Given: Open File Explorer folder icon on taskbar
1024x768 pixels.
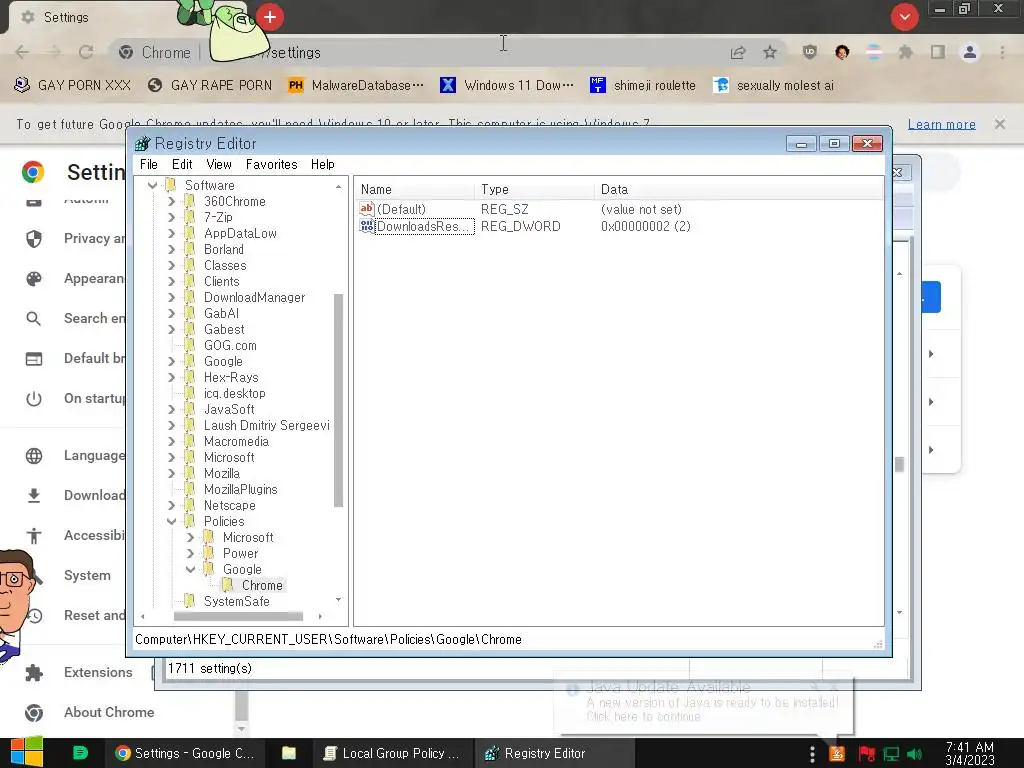Looking at the screenshot, I should coord(289,754).
